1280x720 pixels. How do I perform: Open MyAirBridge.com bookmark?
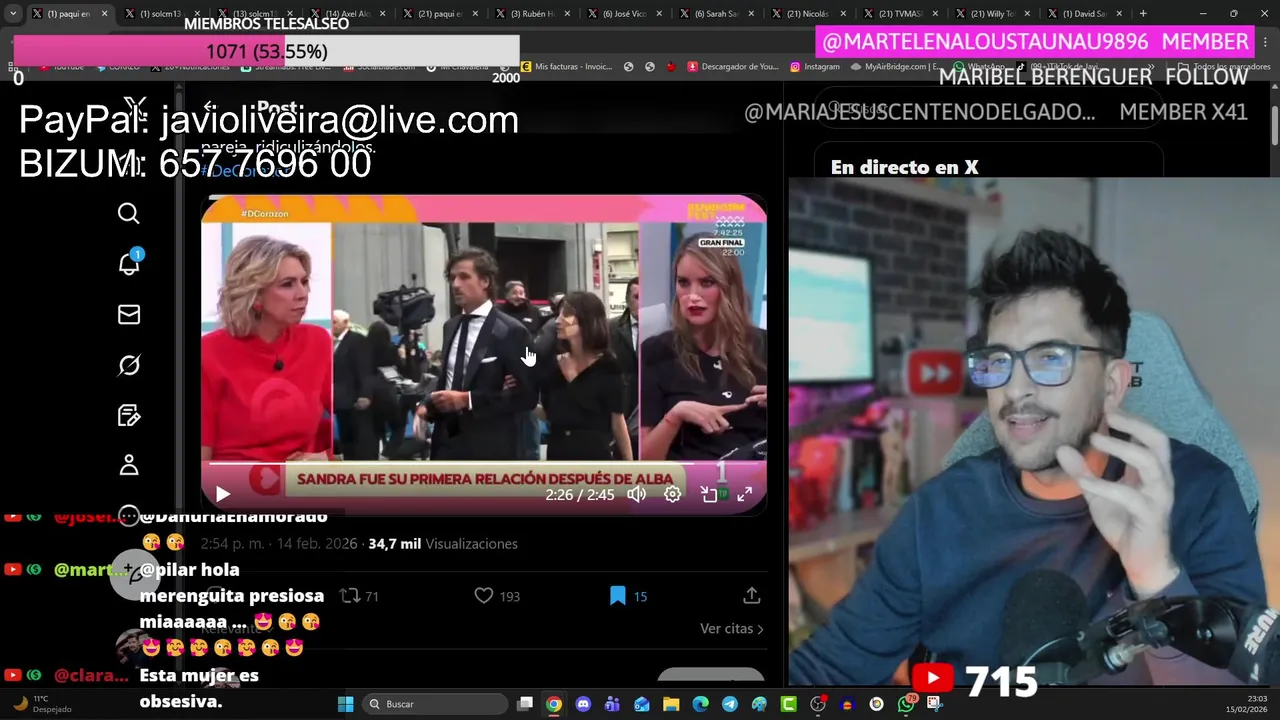[x=894, y=67]
